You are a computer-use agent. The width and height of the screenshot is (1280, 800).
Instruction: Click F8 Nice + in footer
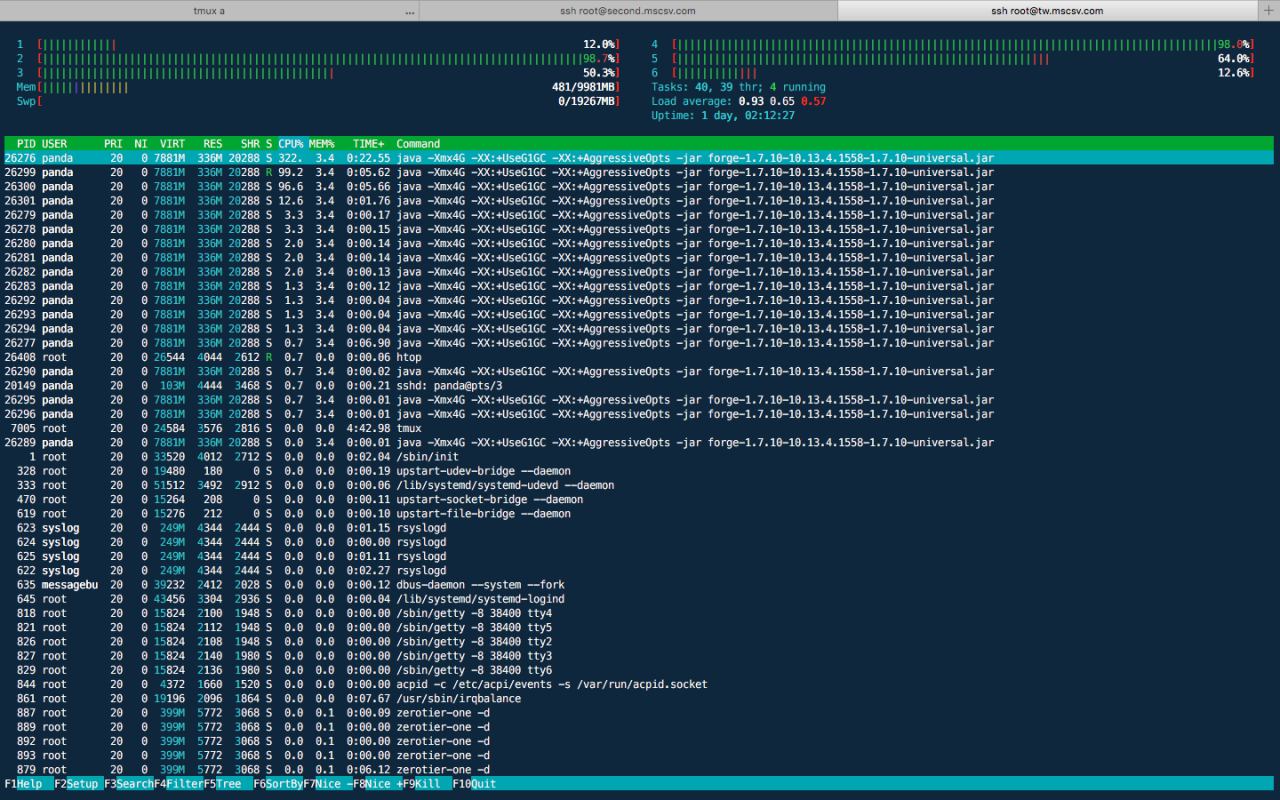(377, 784)
